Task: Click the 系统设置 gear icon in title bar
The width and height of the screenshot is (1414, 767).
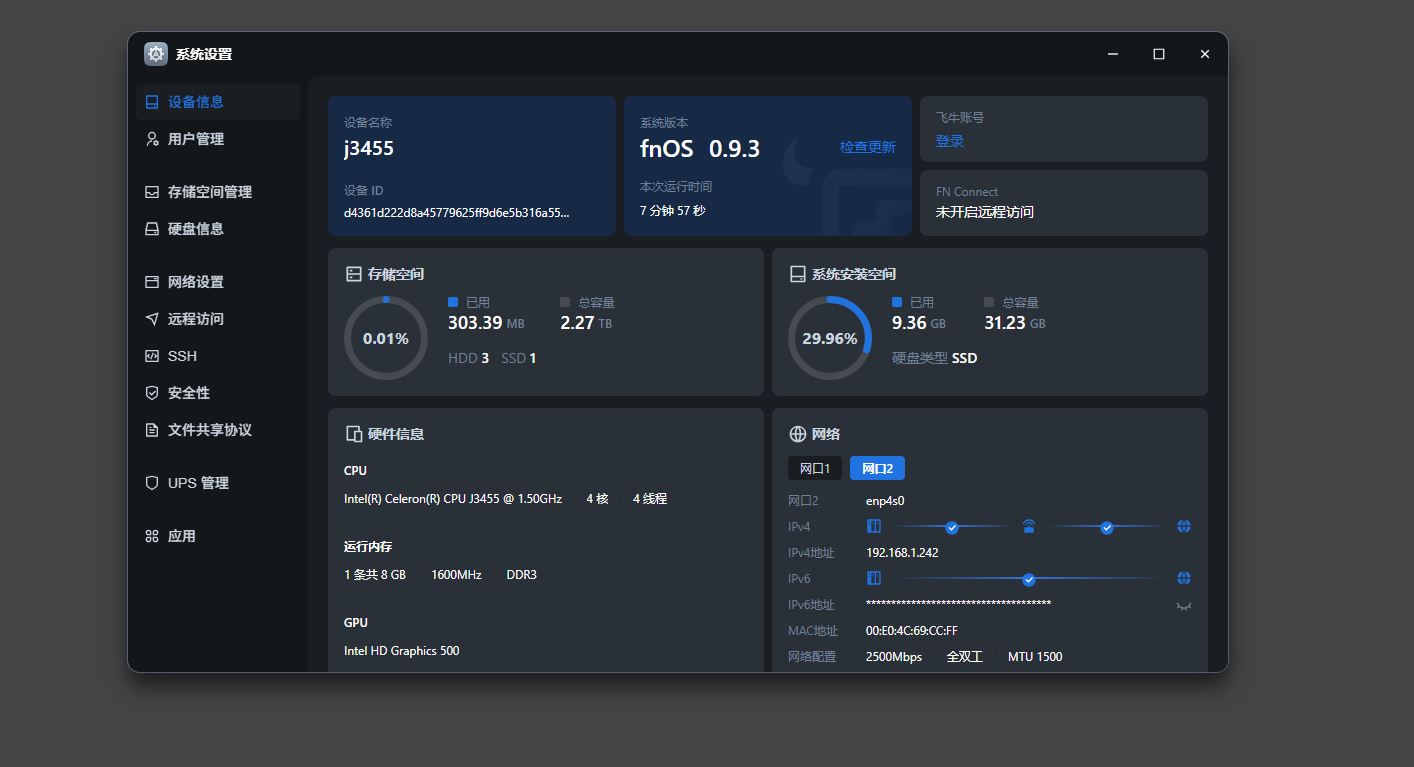Action: coord(156,54)
